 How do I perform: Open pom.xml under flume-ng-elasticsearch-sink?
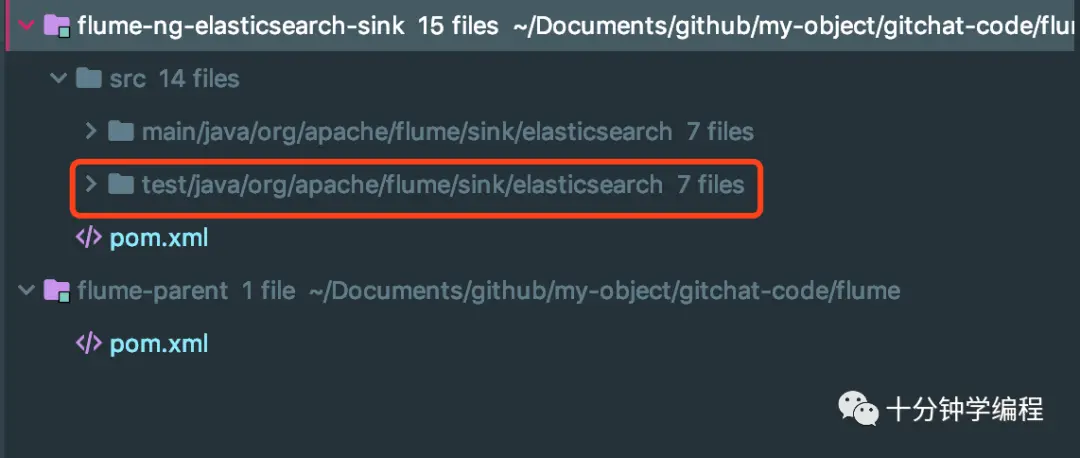[x=158, y=238]
